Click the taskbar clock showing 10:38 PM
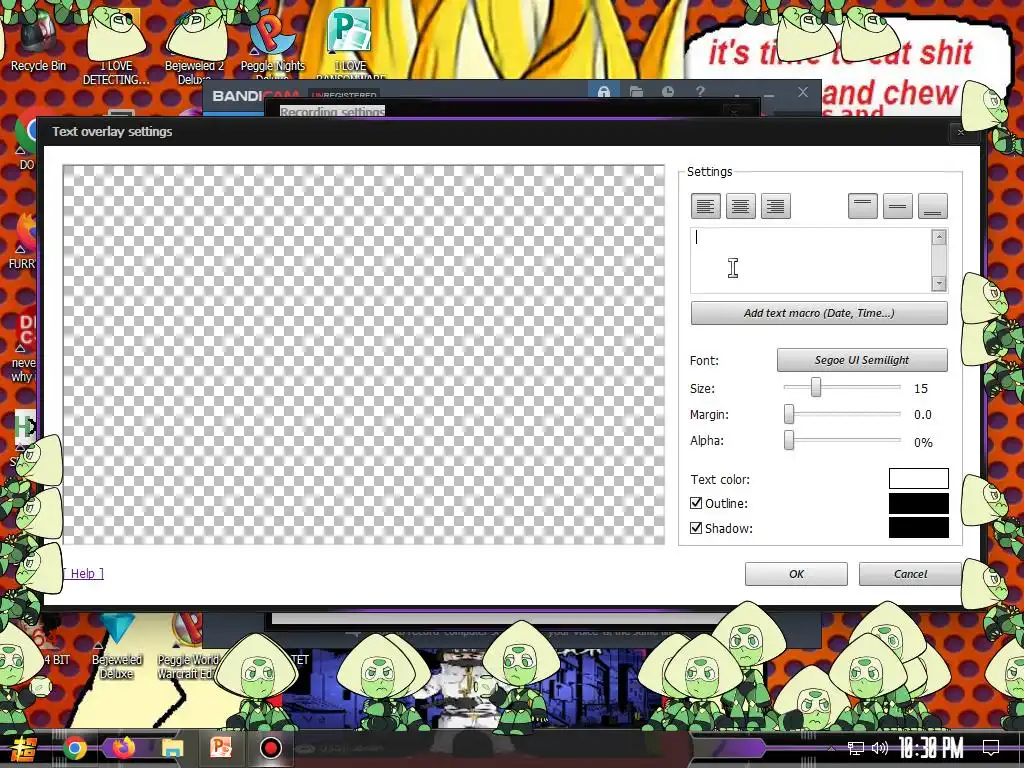The height and width of the screenshot is (768, 1024). coord(931,748)
